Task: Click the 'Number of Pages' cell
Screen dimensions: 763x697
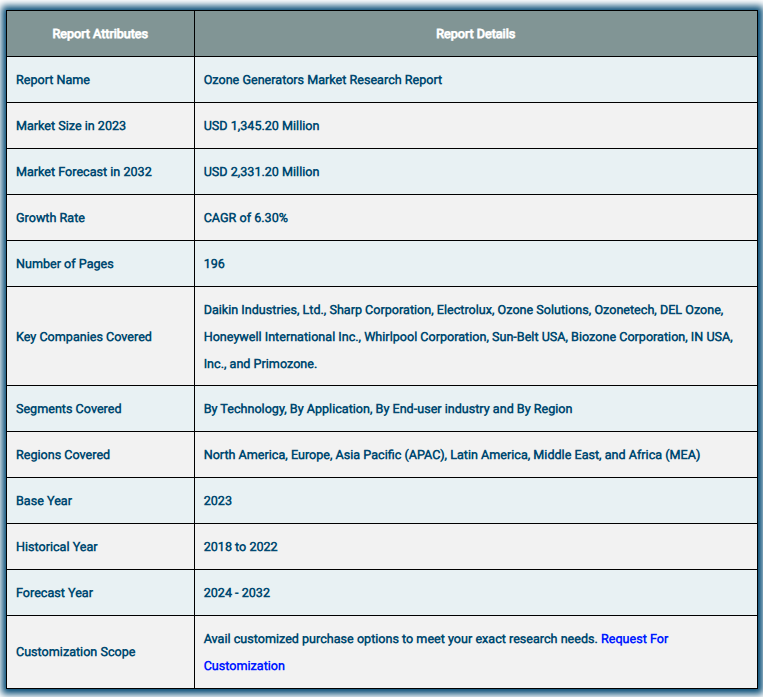Action: pos(100,264)
